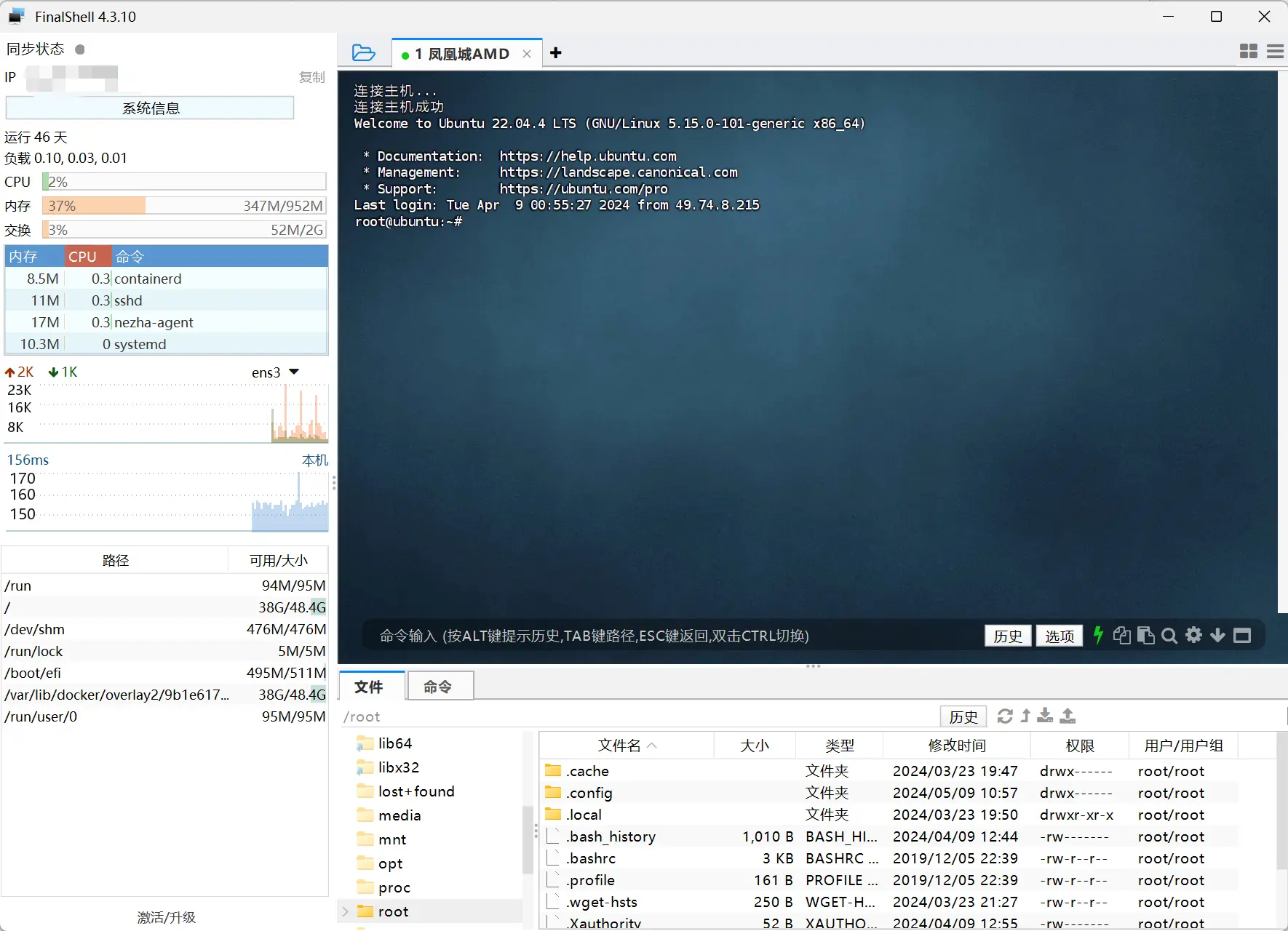Select the .wget-hsts file
Viewport: 1288px width, 931px height.
[890, 902]
